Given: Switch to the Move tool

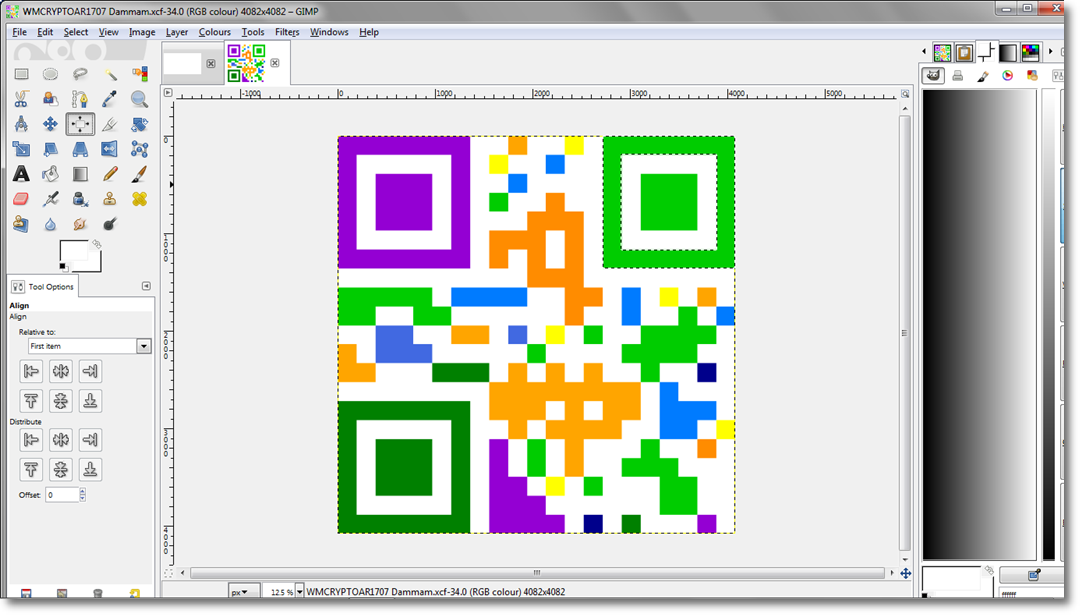Looking at the screenshot, I should pyautogui.click(x=50, y=124).
